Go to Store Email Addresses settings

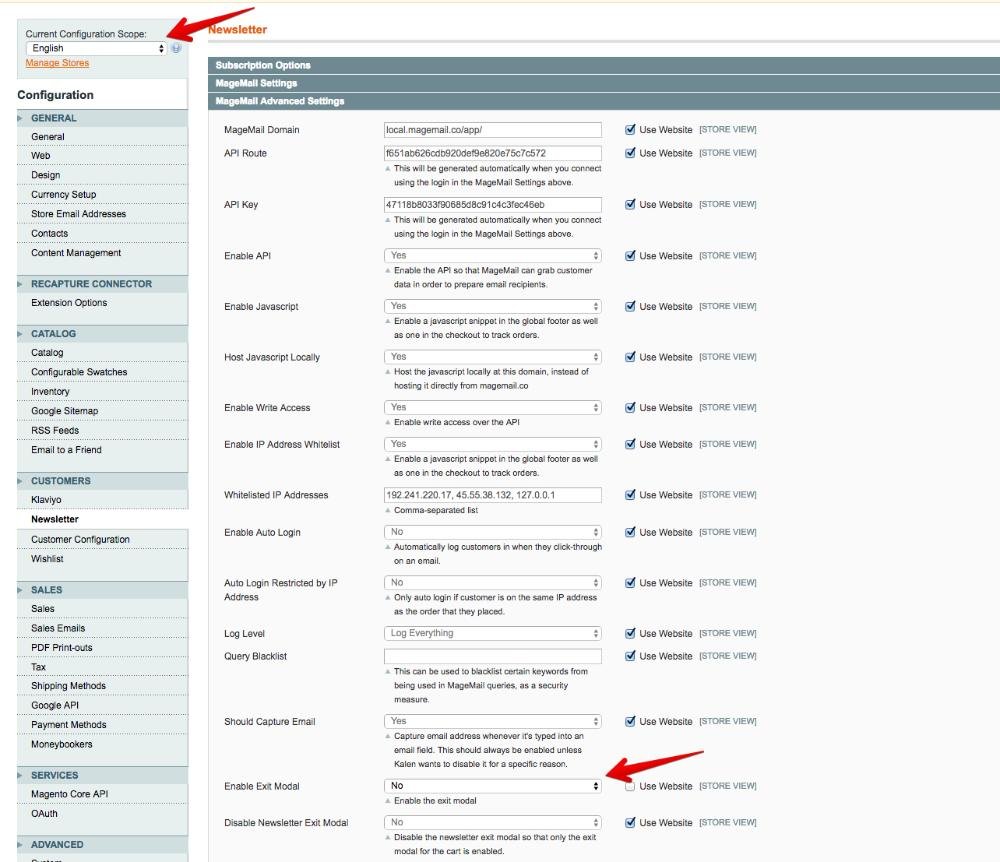tap(78, 214)
